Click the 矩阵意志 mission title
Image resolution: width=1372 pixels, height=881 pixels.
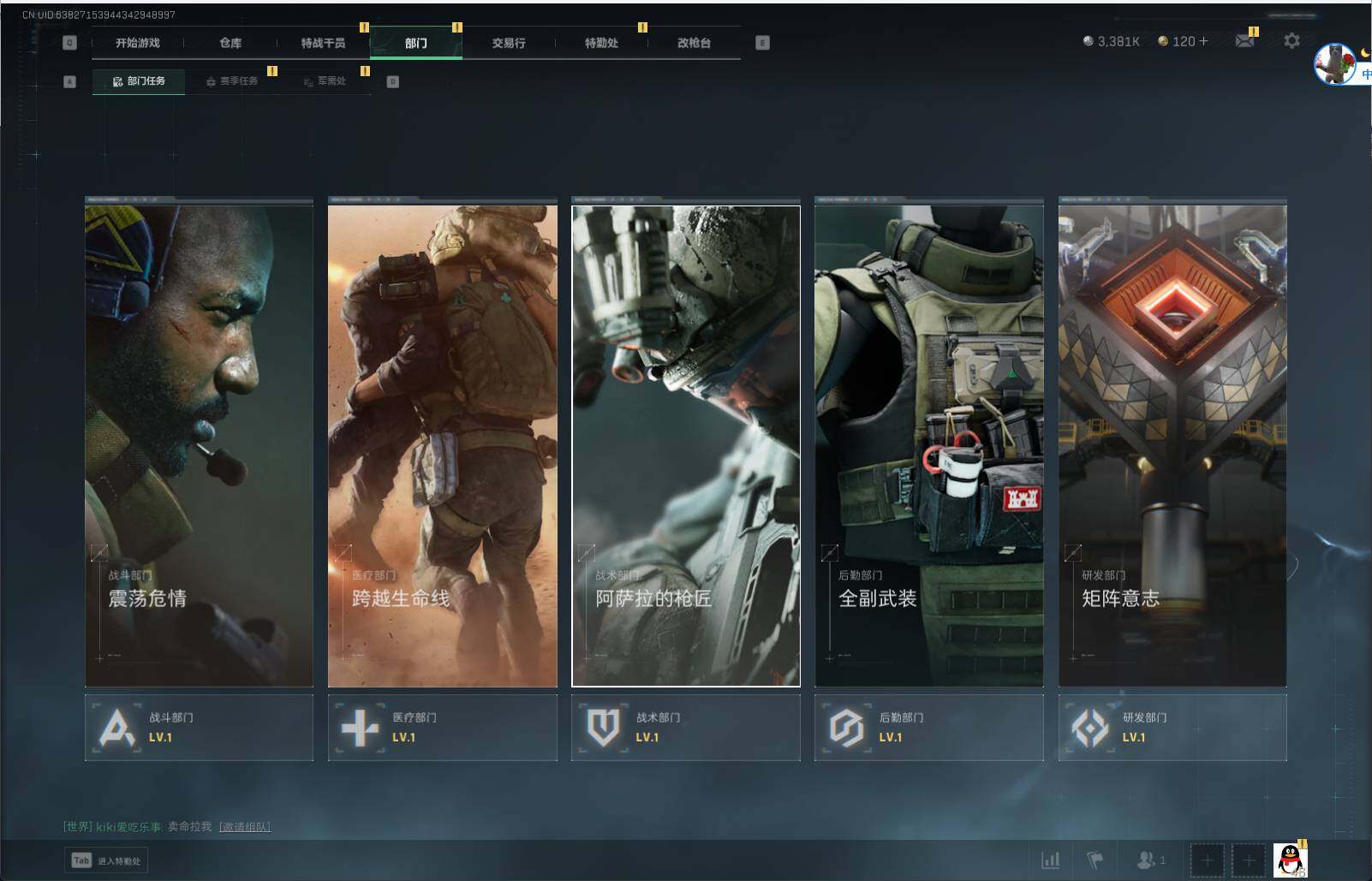[x=1120, y=598]
